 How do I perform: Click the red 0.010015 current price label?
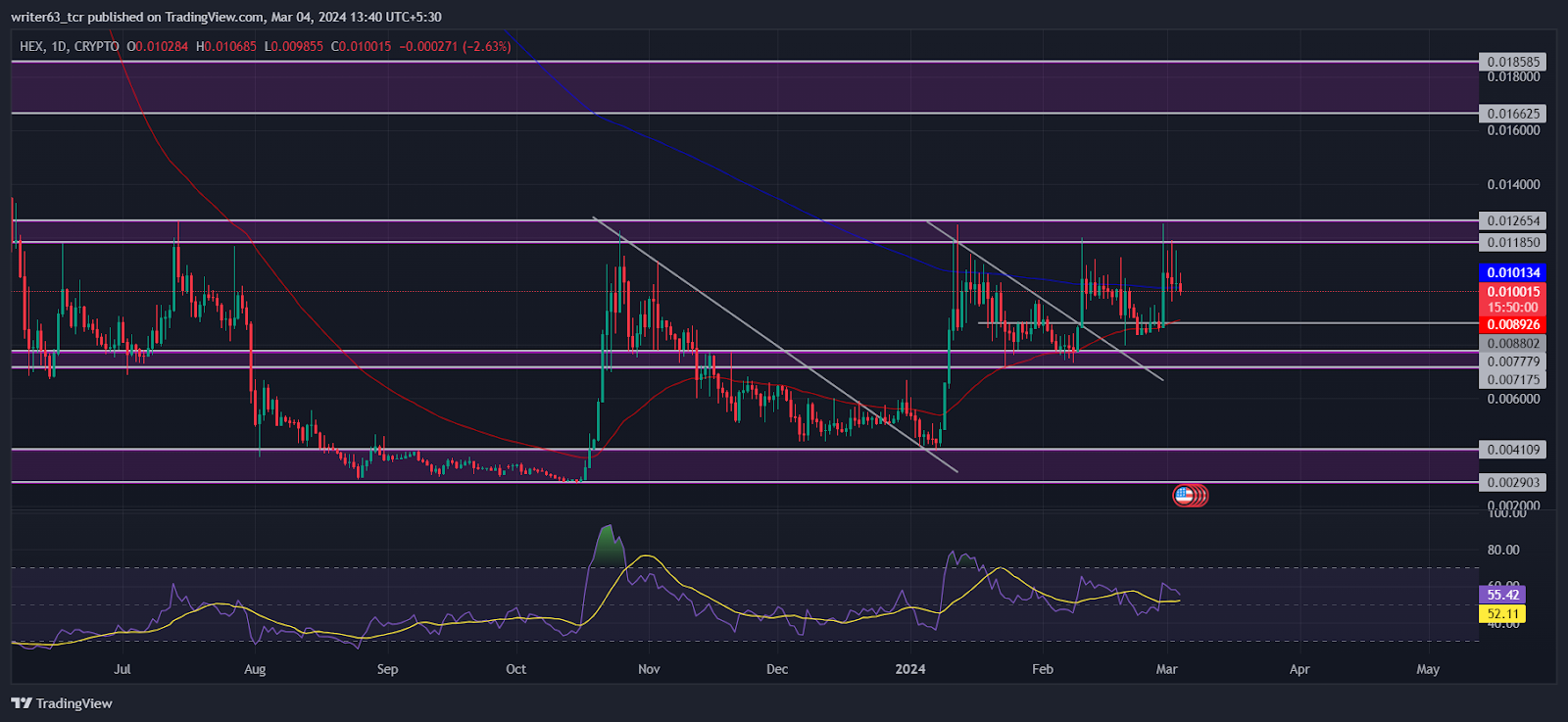point(1513,292)
